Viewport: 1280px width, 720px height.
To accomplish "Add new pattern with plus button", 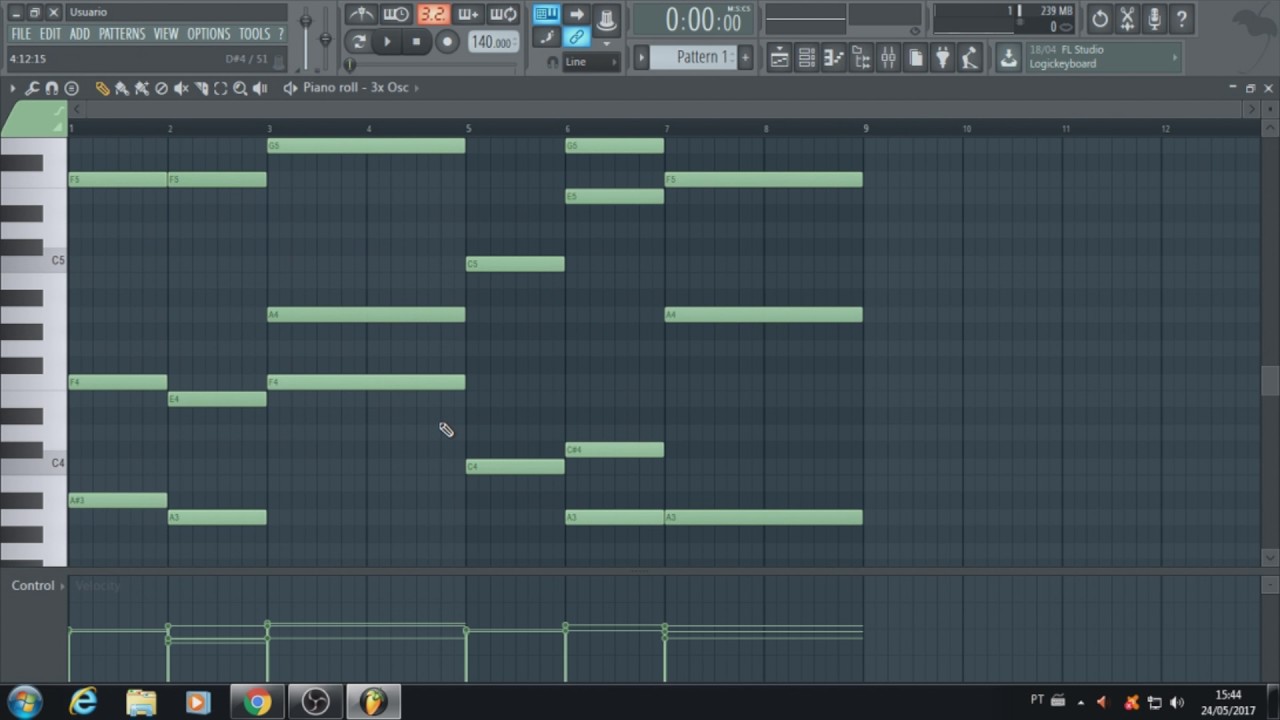I will 745,57.
